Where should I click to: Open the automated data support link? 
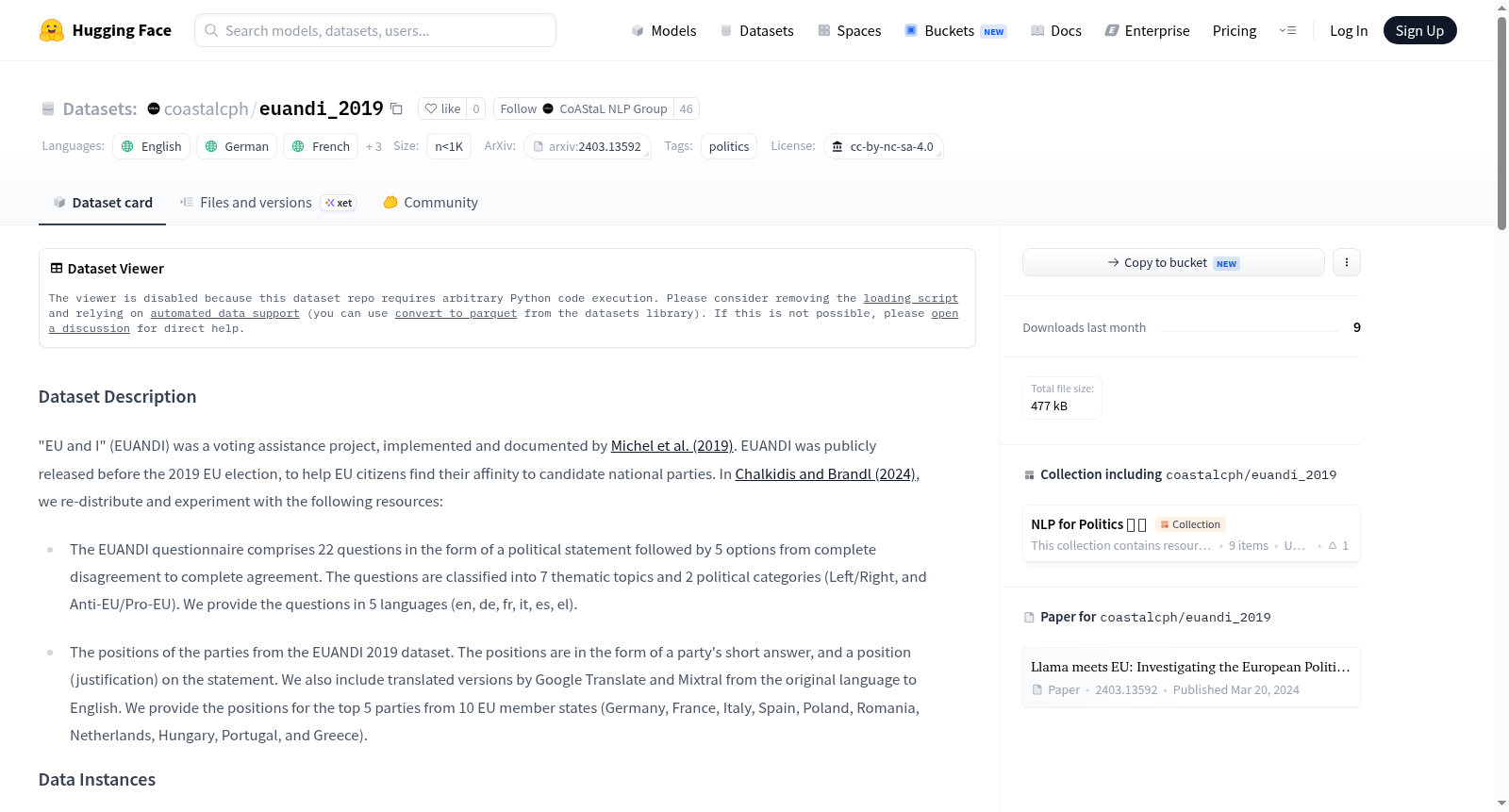click(x=224, y=313)
